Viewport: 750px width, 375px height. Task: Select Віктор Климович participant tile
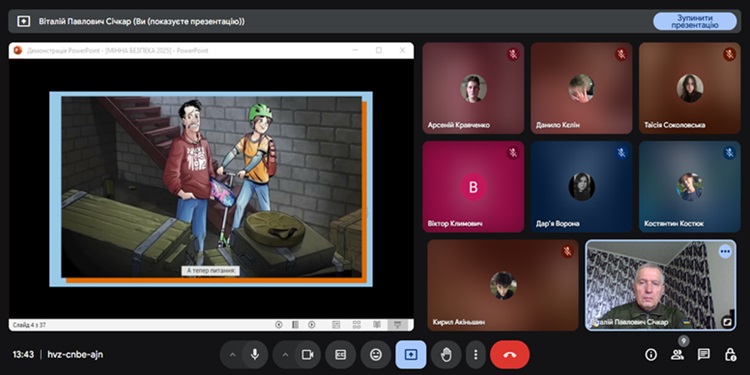pos(473,187)
